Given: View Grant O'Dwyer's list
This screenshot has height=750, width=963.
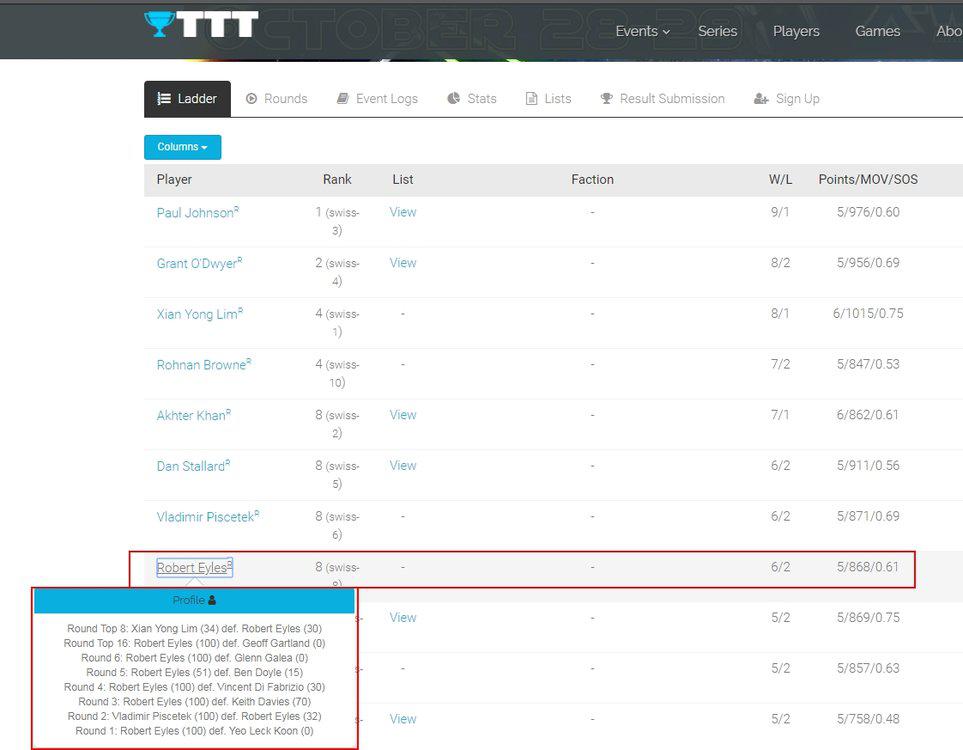Looking at the screenshot, I should pyautogui.click(x=403, y=263).
